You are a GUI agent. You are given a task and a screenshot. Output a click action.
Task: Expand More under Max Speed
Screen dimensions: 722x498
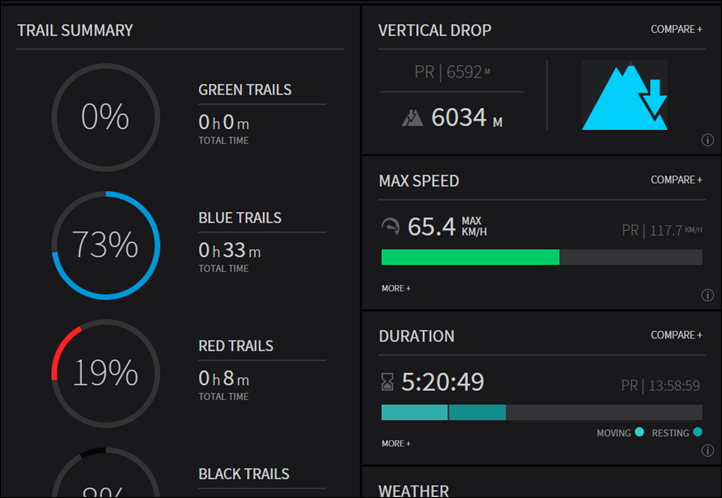pos(396,288)
